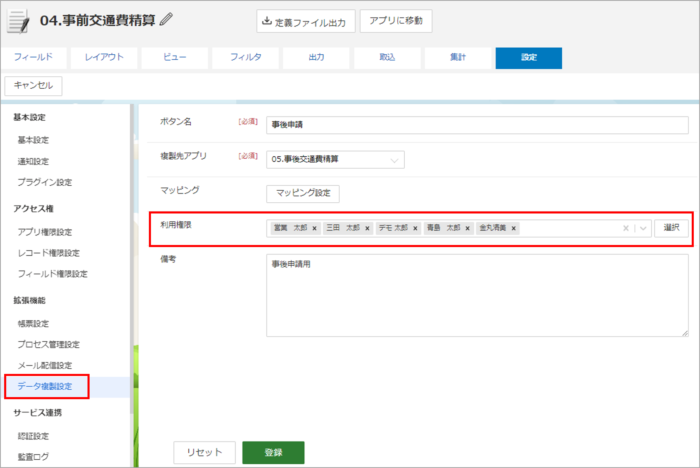Remove the デモ 太郎 user tag
The height and width of the screenshot is (468, 700).
(415, 228)
